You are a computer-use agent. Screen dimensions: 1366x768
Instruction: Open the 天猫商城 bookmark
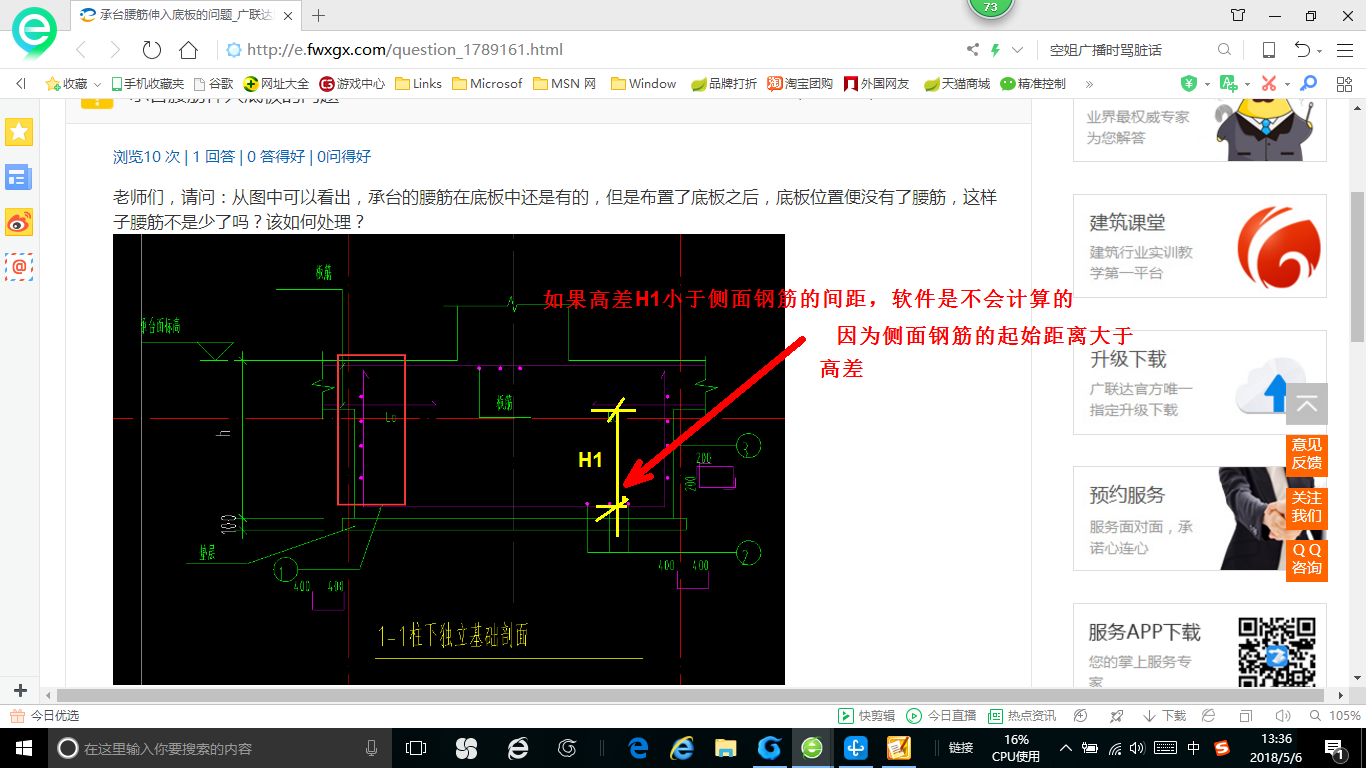957,84
